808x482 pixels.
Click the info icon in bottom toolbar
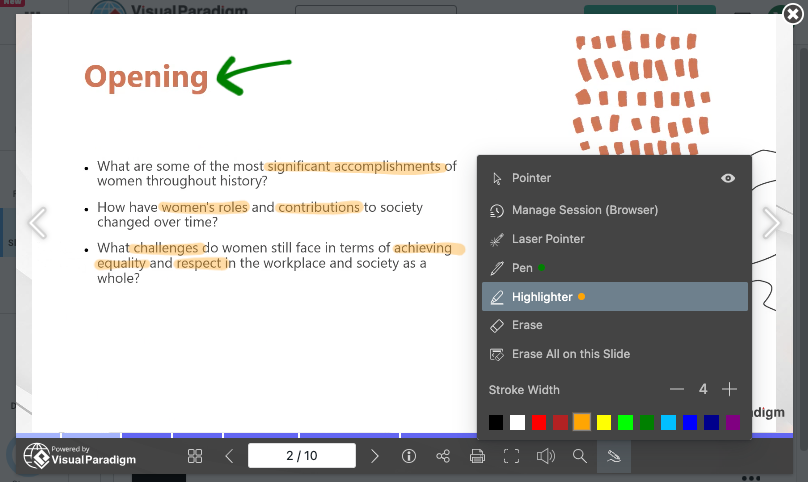coord(409,456)
